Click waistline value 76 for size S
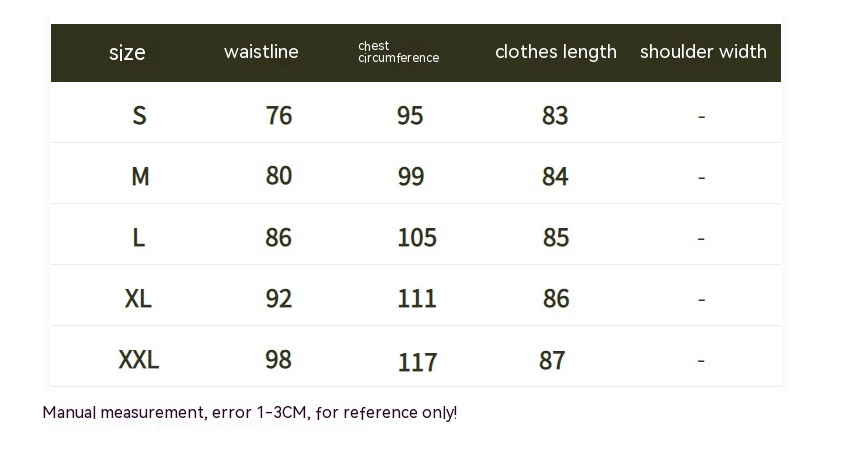The height and width of the screenshot is (461, 851). (x=279, y=116)
